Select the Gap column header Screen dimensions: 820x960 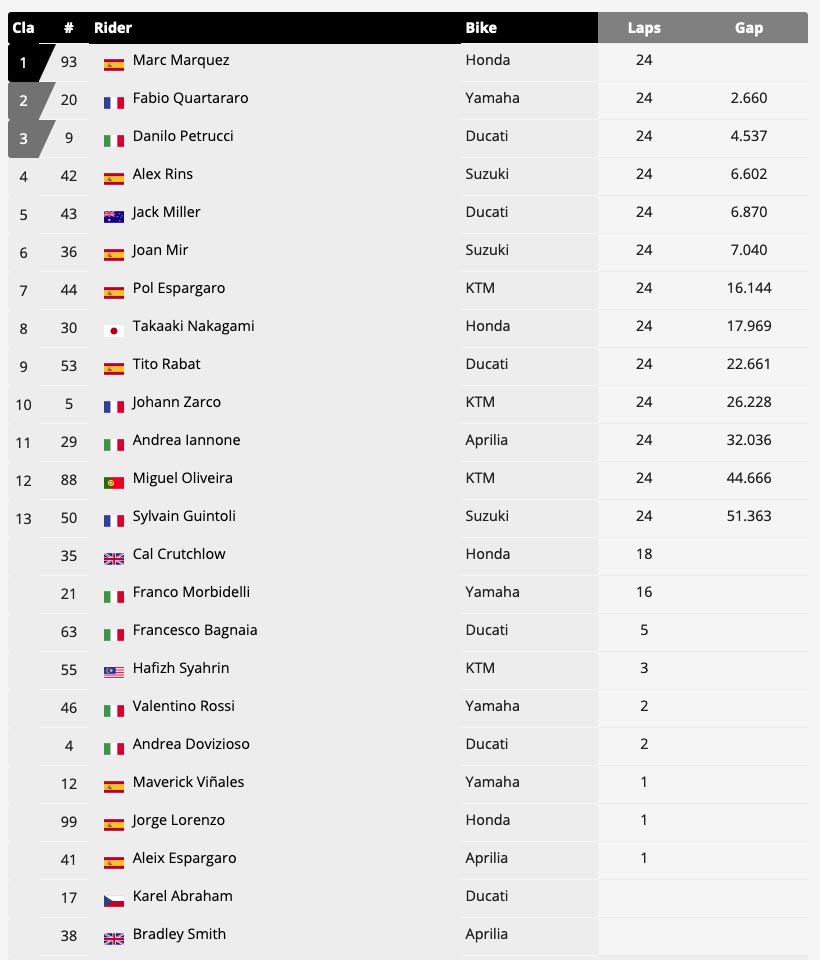tap(749, 28)
